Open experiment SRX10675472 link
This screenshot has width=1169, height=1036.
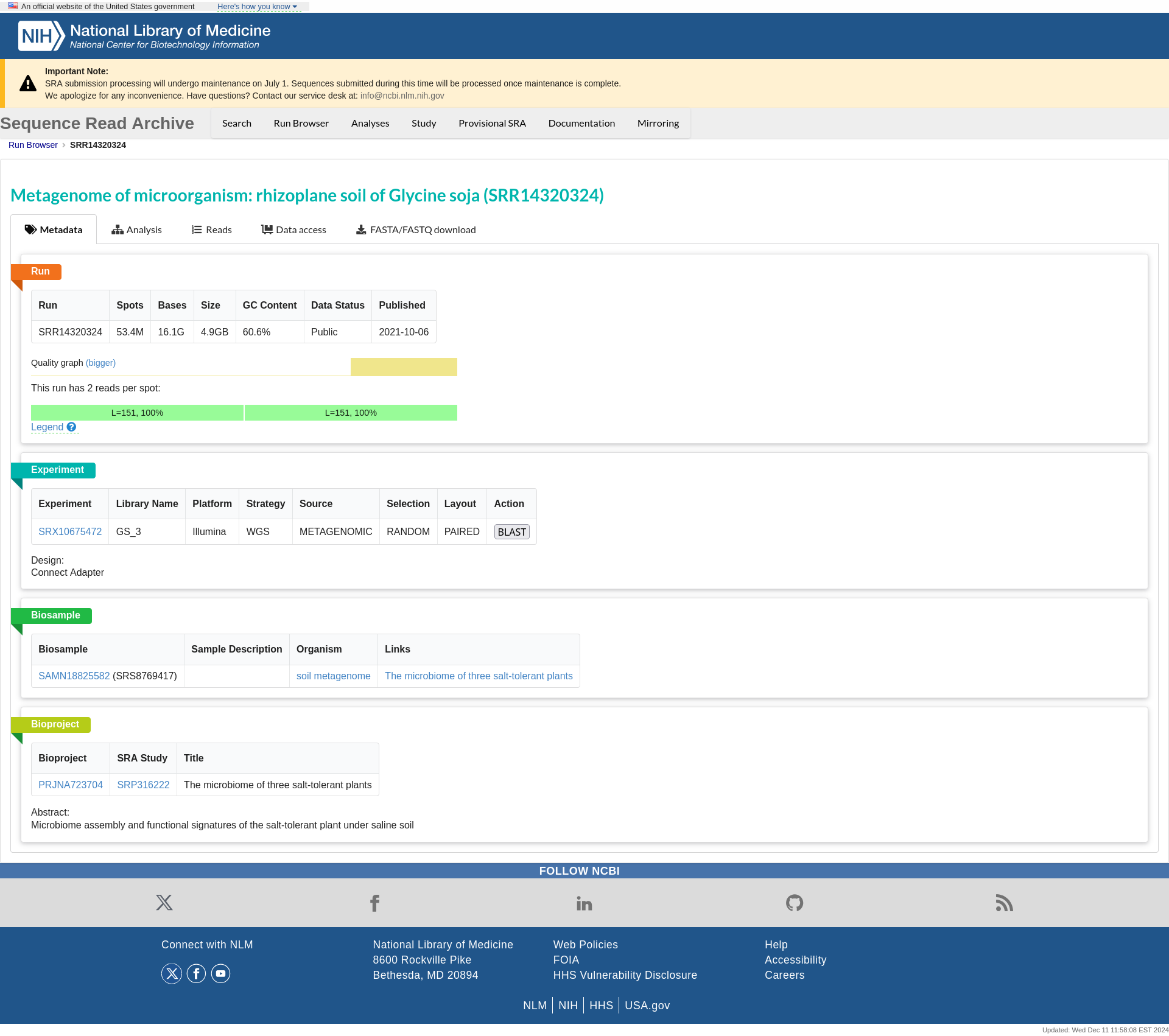(70, 531)
